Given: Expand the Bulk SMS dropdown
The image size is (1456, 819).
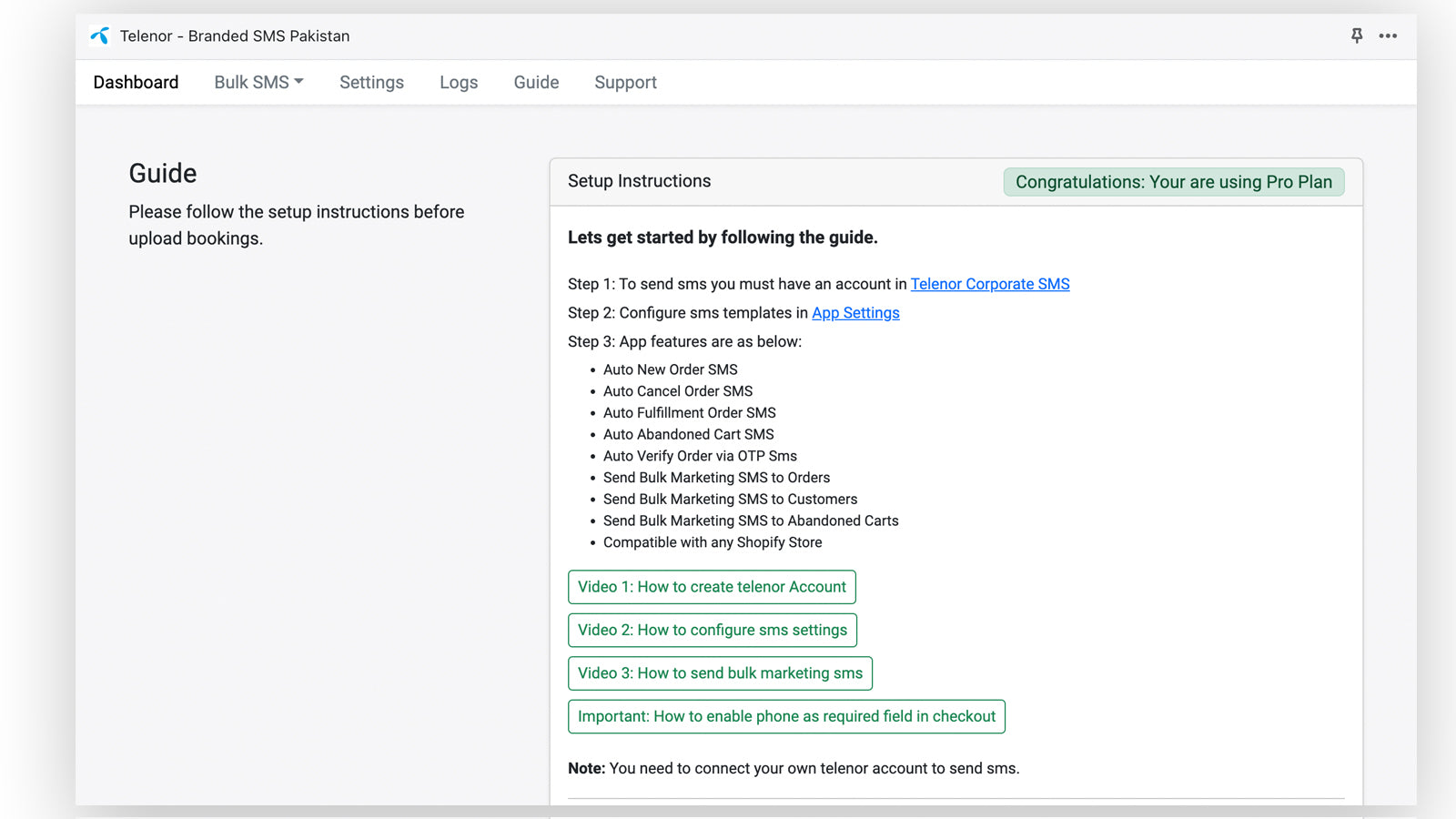Looking at the screenshot, I should click(258, 82).
